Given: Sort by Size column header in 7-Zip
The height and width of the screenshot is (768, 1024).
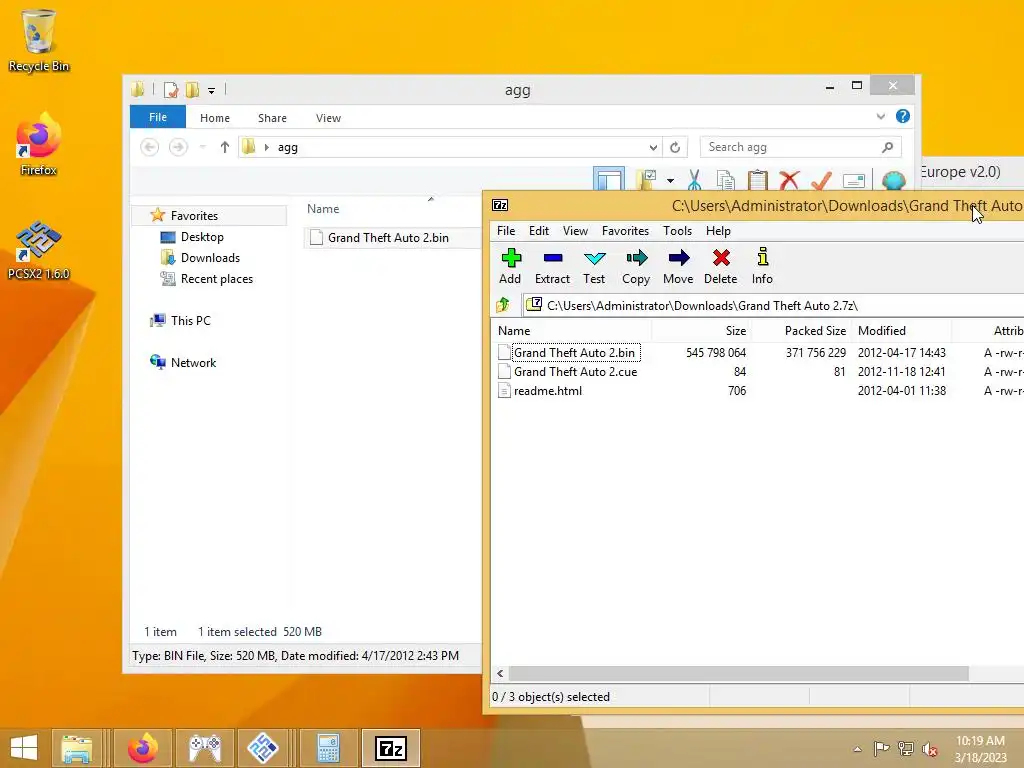Looking at the screenshot, I should (x=701, y=330).
